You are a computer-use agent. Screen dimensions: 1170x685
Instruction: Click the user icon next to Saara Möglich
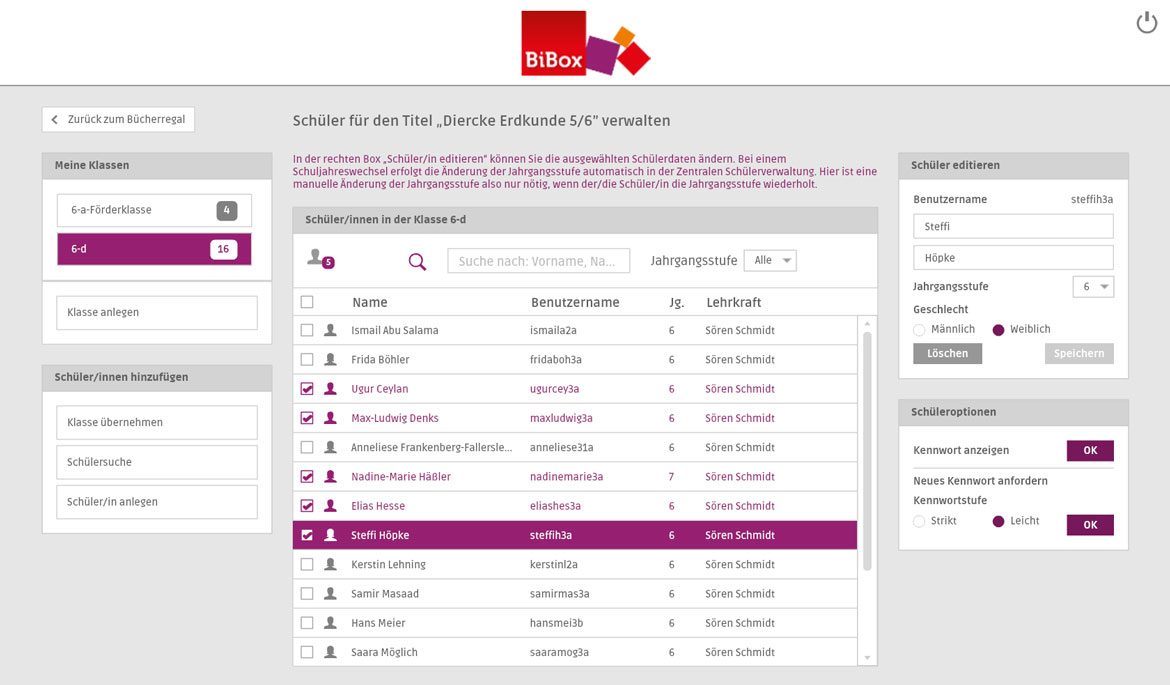[330, 652]
